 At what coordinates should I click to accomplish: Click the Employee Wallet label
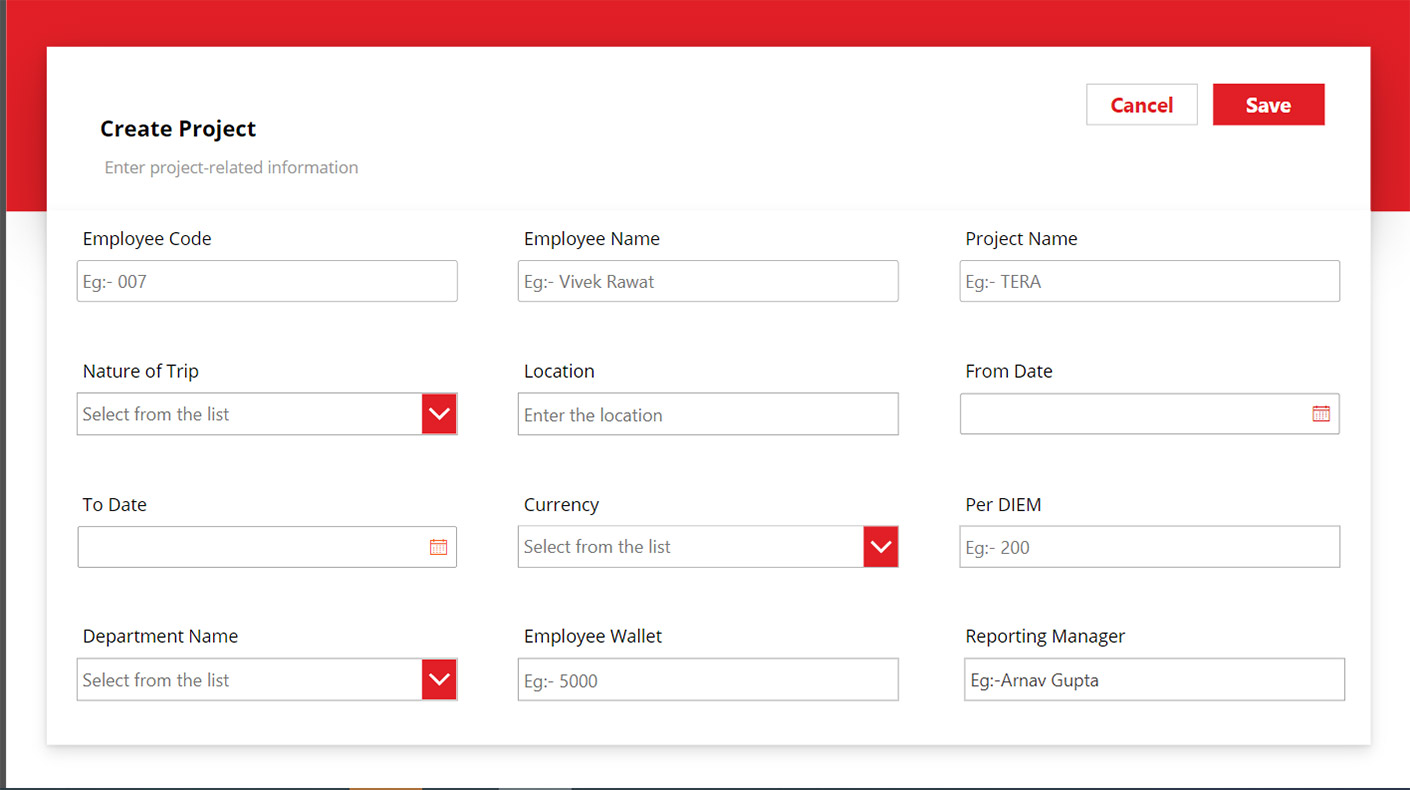tap(593, 636)
